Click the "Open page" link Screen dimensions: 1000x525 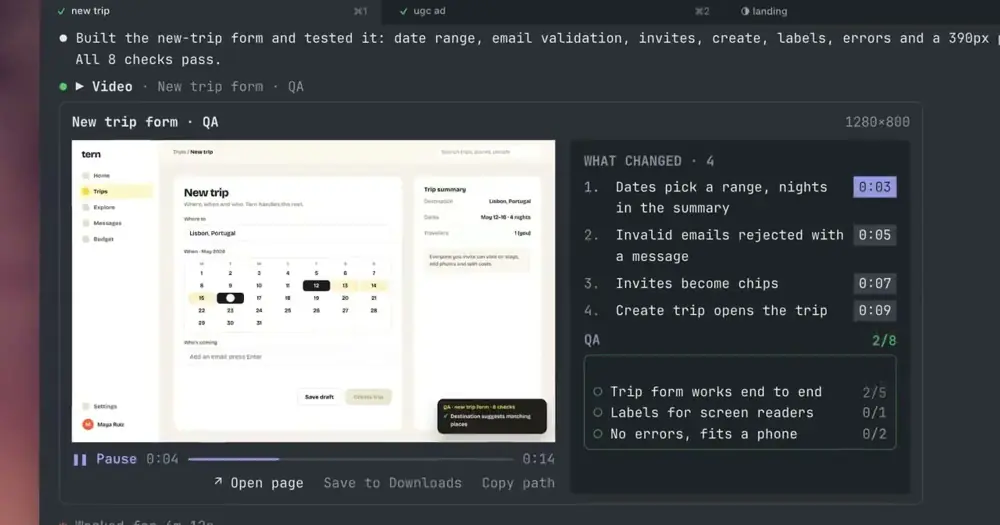tap(259, 483)
